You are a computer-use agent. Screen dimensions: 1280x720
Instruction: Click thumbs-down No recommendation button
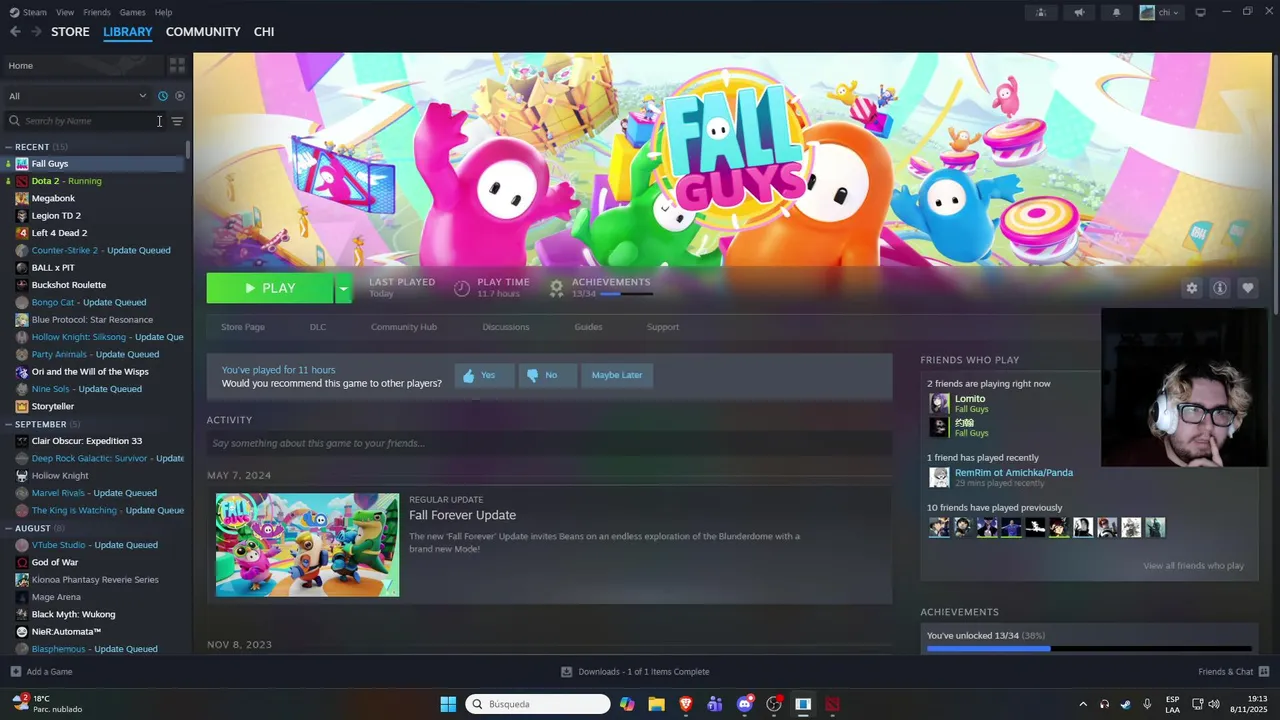pyautogui.click(x=547, y=375)
